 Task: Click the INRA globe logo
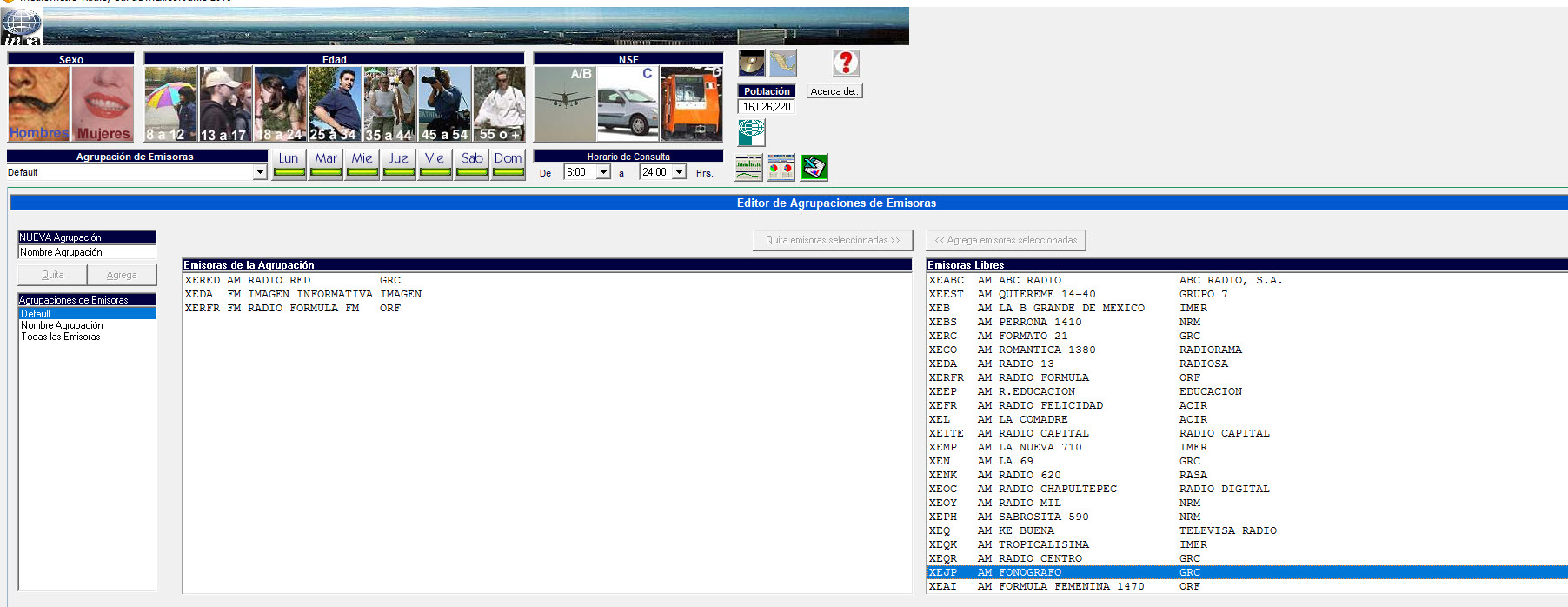tap(22, 26)
